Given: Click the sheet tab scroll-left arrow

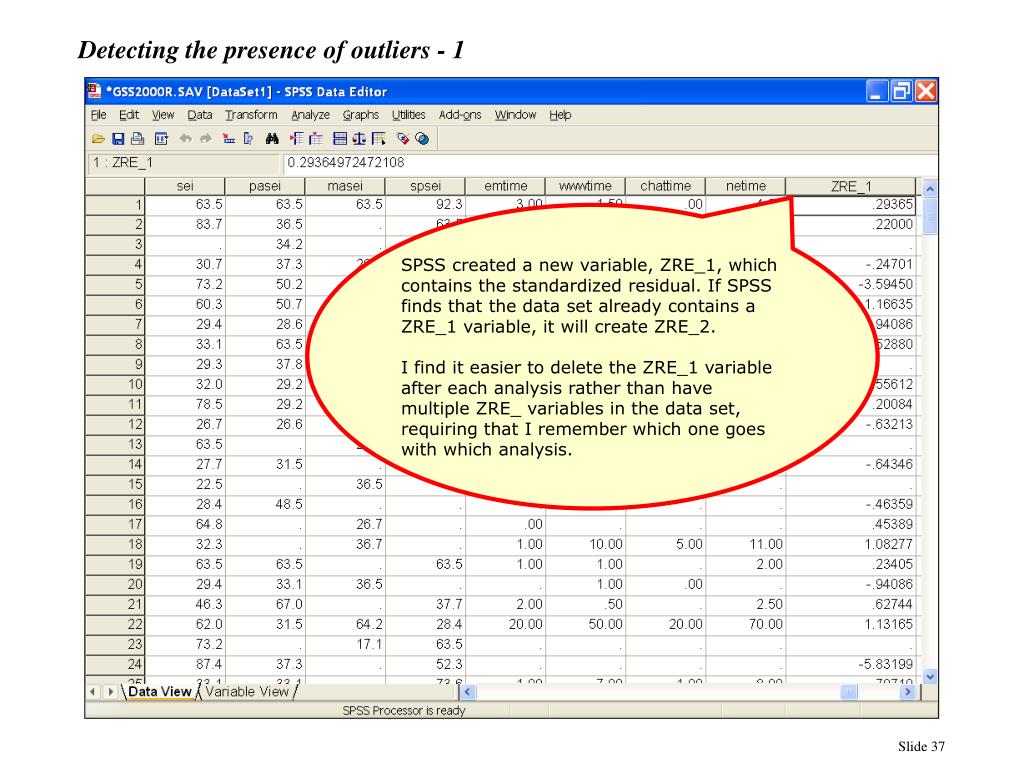Looking at the screenshot, I should point(93,692).
